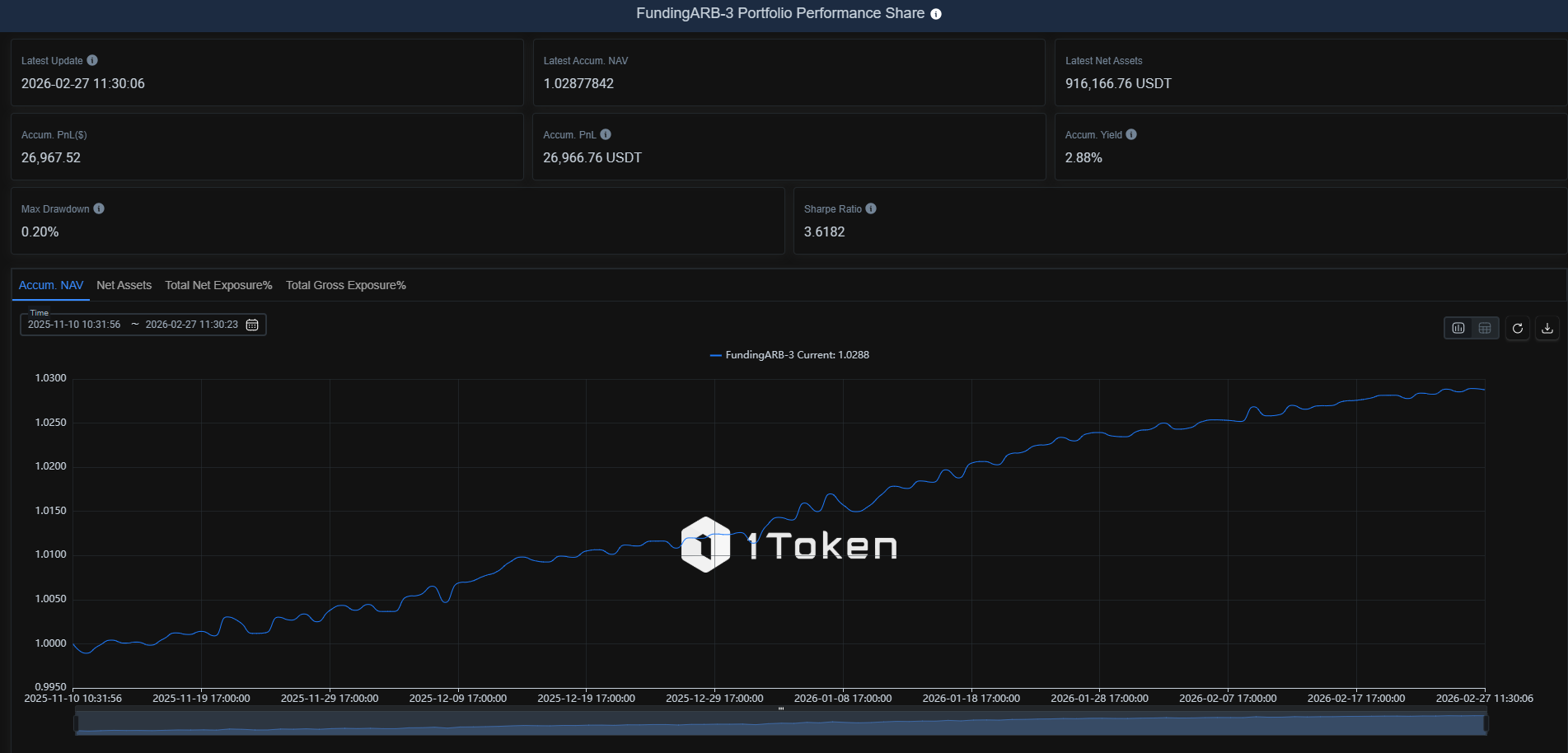Click x-axis label 2026-02-17 17:00:00
This screenshot has width=1568, height=753.
coord(1356,698)
